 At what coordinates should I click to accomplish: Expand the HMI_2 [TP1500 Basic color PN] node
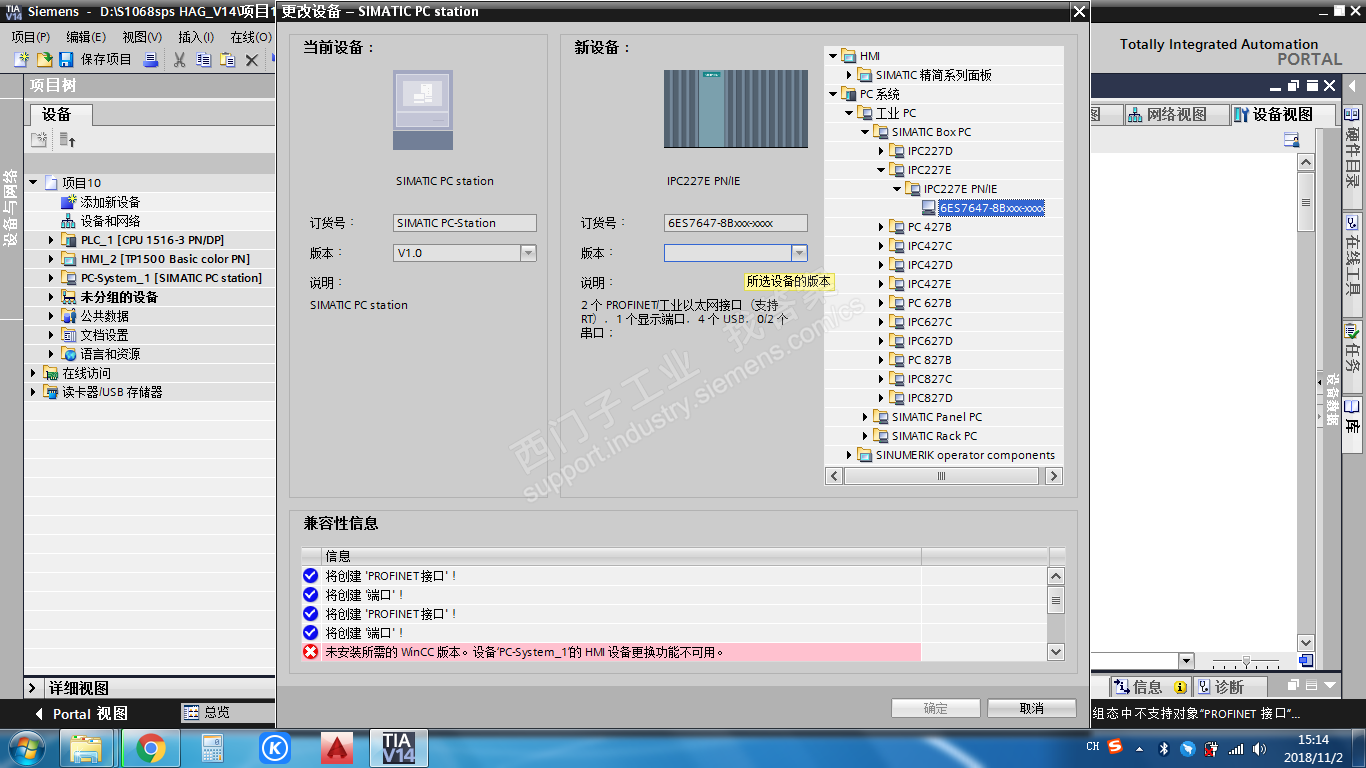52,259
